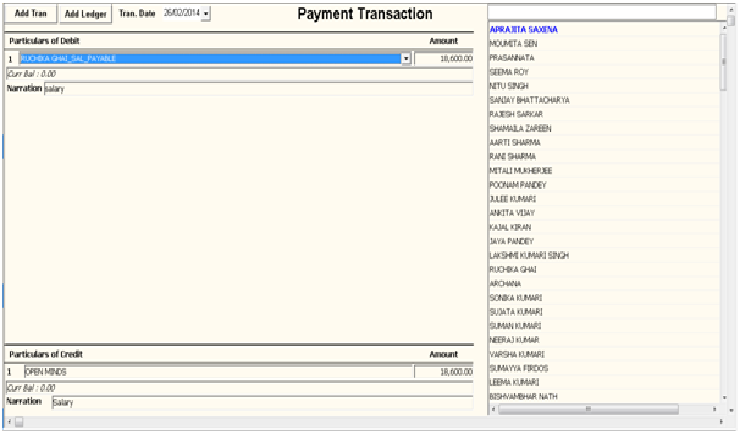740x434 pixels.
Task: Click the debit Amount field
Action: tap(444, 59)
